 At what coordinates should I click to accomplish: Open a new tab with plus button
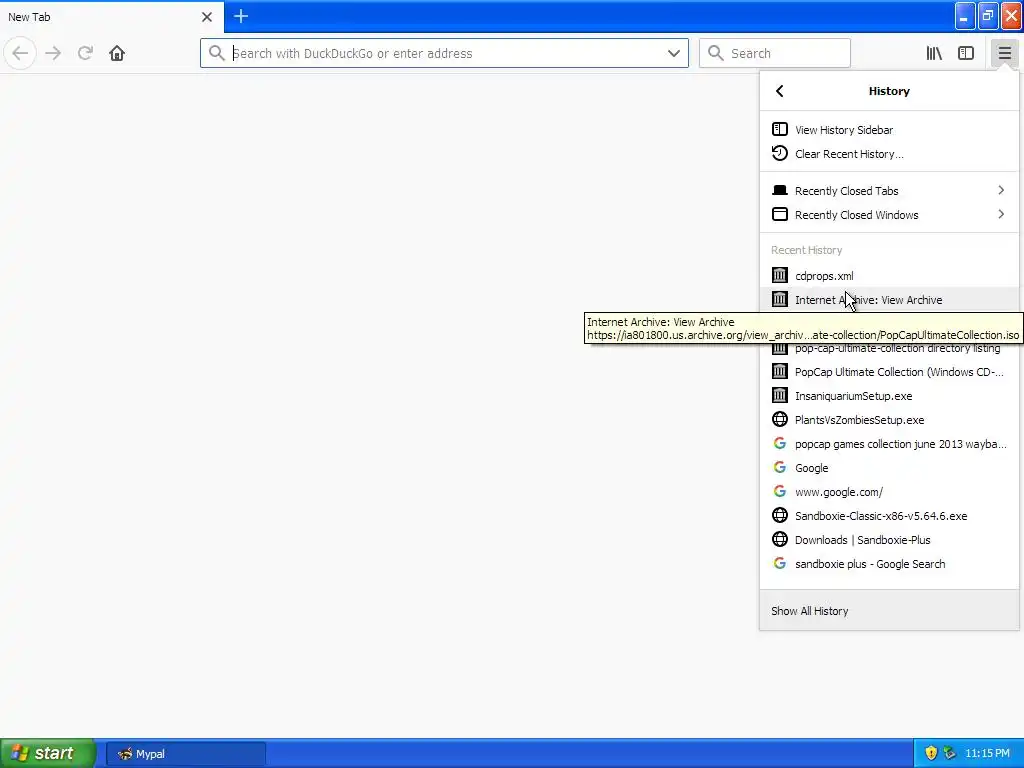[x=241, y=16]
